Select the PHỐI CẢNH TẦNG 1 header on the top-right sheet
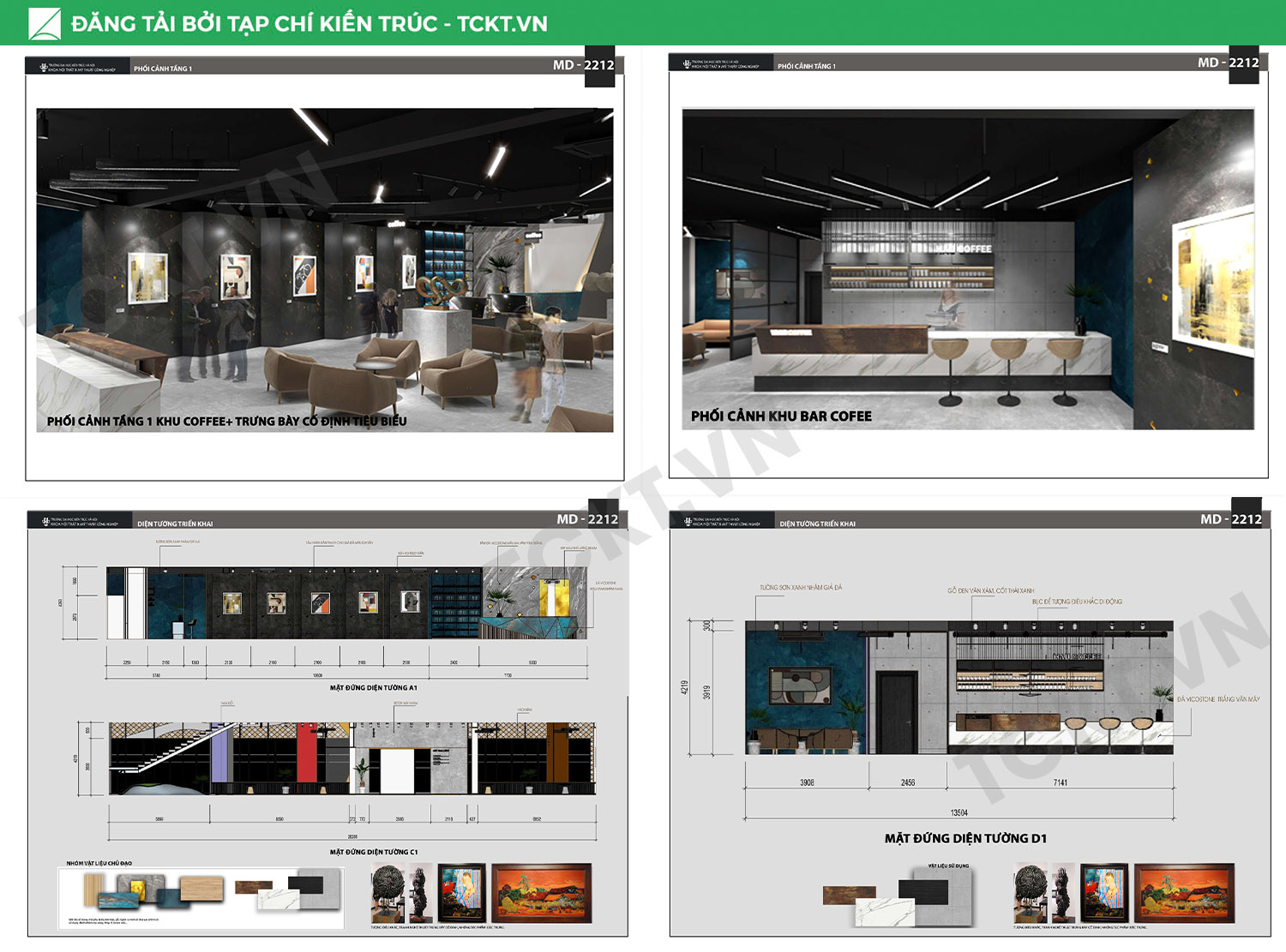The width and height of the screenshot is (1286, 952). pyautogui.click(x=806, y=66)
